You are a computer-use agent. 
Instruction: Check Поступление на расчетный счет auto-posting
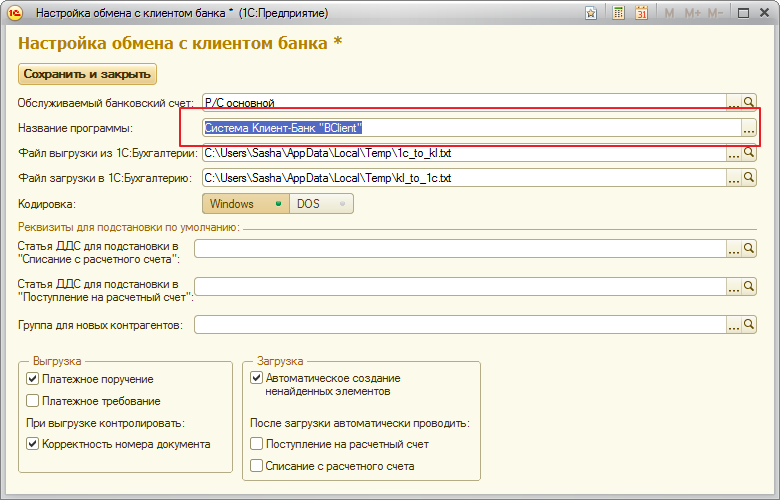[257, 444]
